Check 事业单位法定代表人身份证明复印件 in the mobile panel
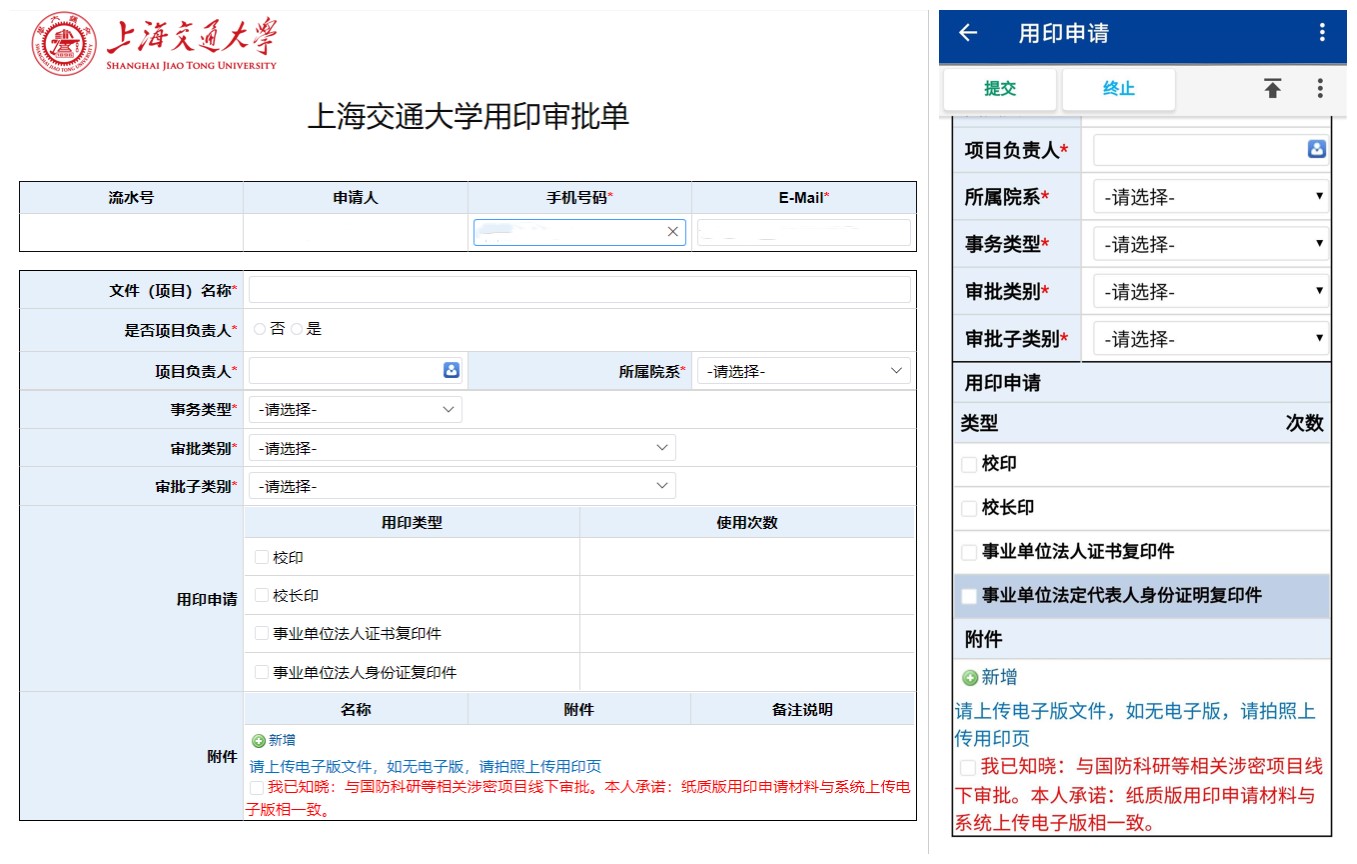Image resolution: width=1357 pixels, height=864 pixels. [969, 596]
